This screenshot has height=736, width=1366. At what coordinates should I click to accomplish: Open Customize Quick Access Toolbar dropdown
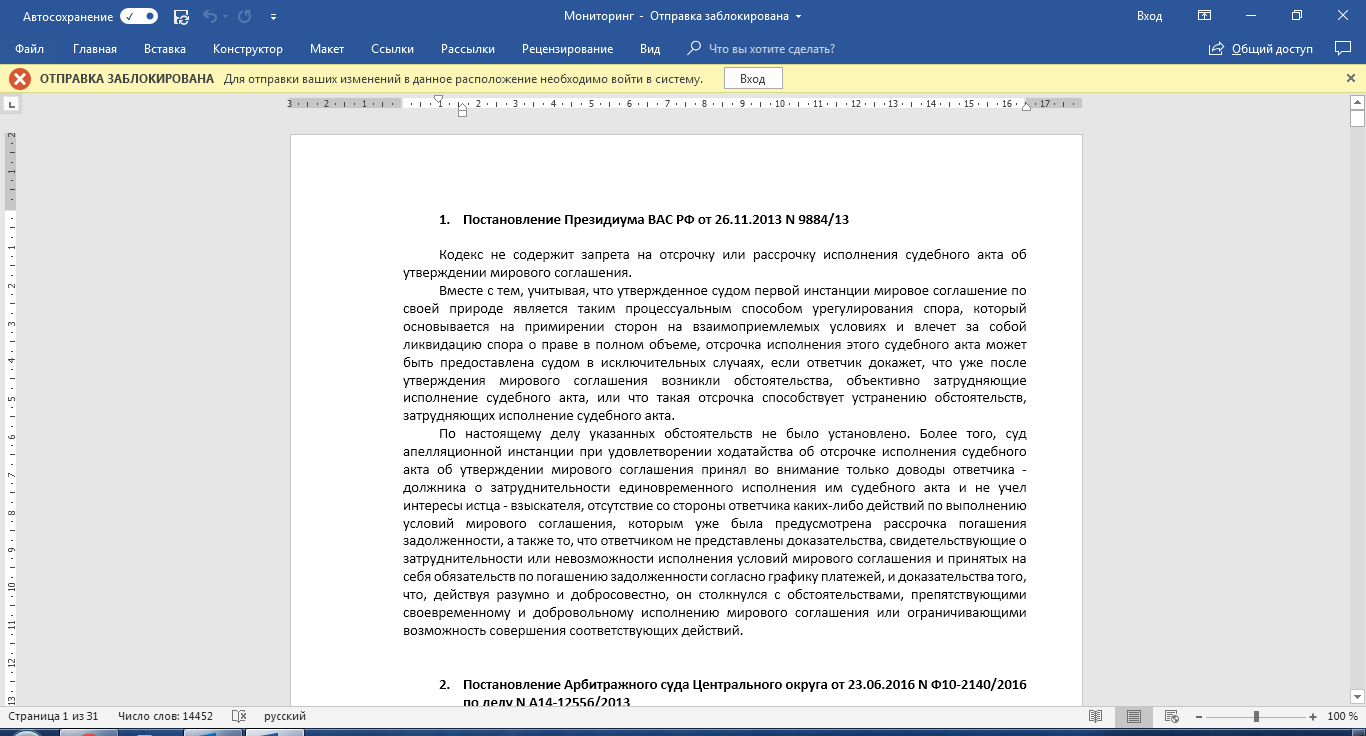click(274, 17)
